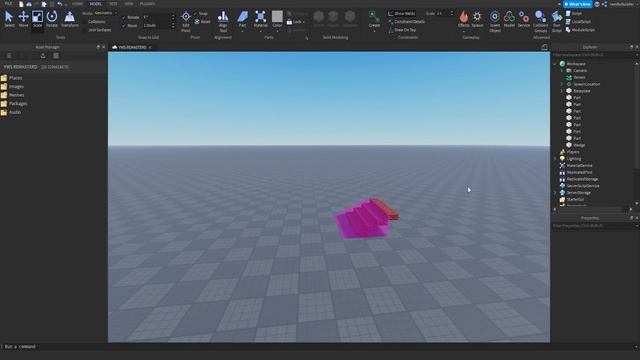Image resolution: width=640 pixels, height=360 pixels.
Task: Toggle the Collisions checkbox
Action: click(84, 22)
